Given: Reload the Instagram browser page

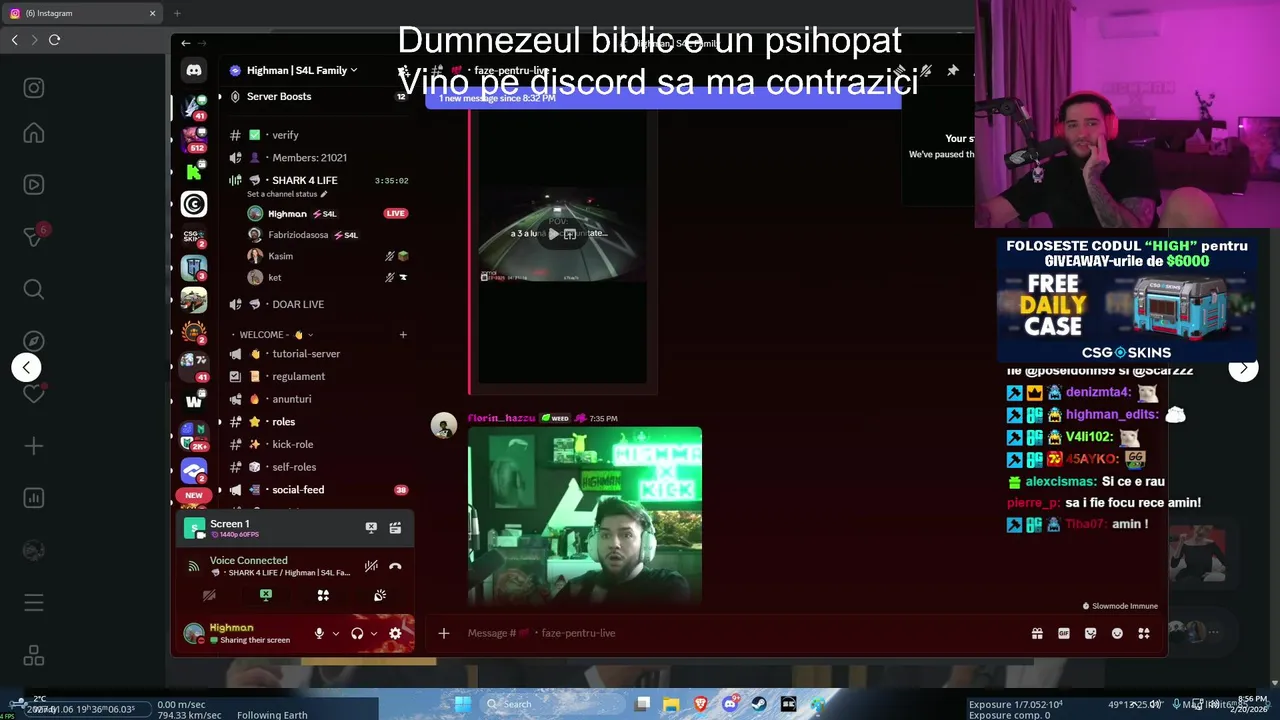Looking at the screenshot, I should click(54, 40).
